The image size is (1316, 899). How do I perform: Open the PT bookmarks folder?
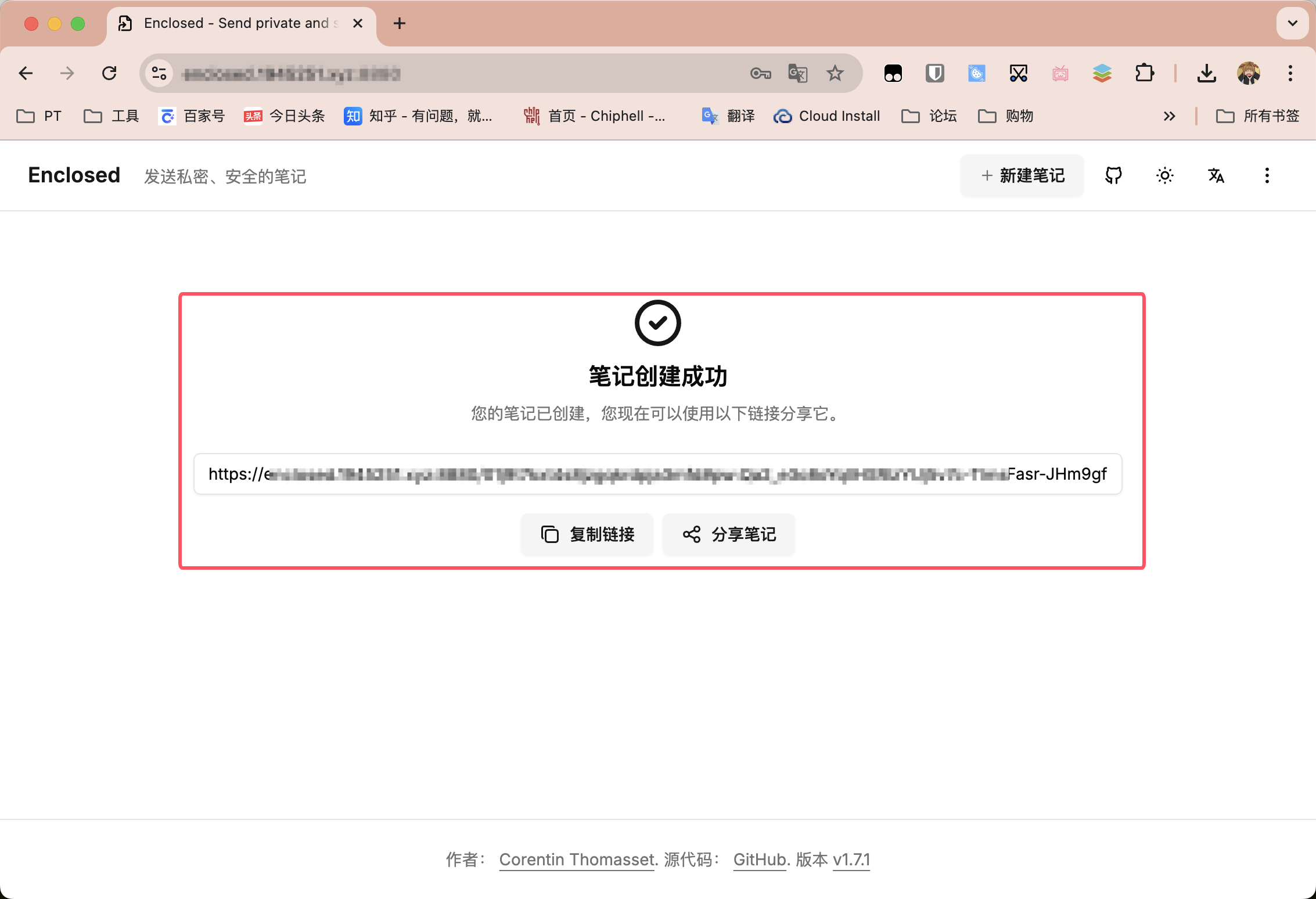click(x=38, y=116)
